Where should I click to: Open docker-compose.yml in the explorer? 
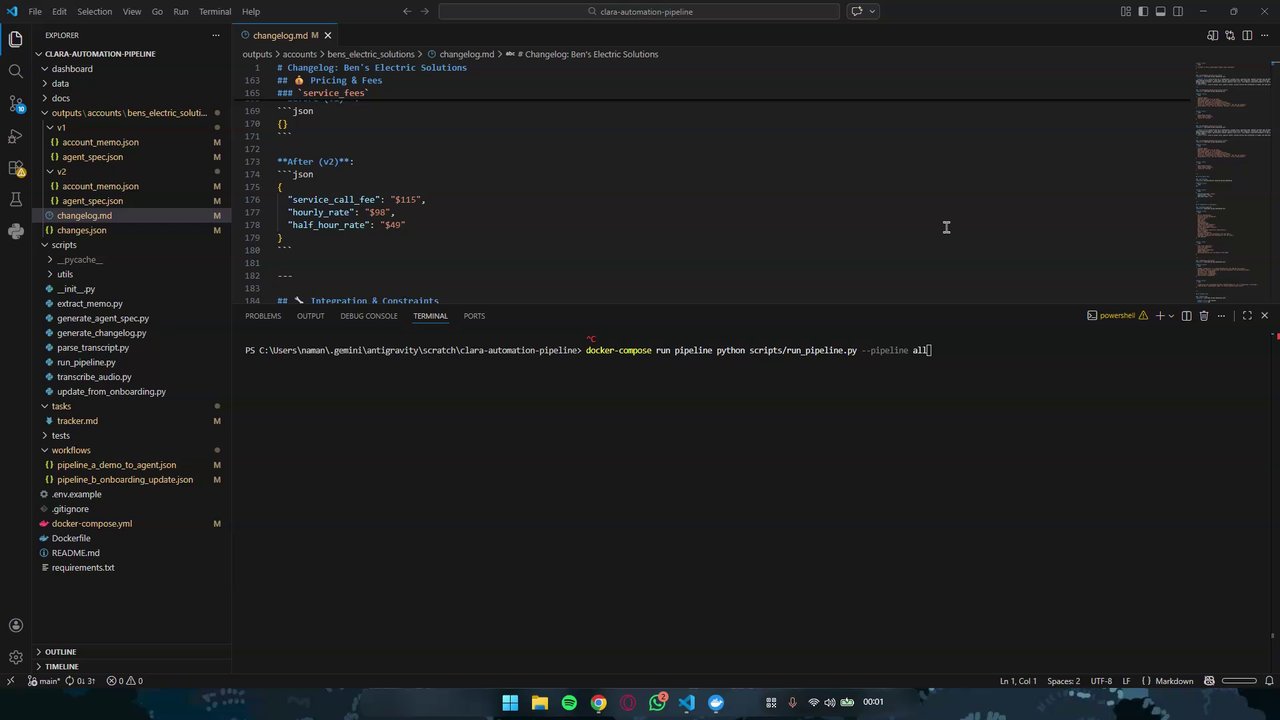click(132, 524)
